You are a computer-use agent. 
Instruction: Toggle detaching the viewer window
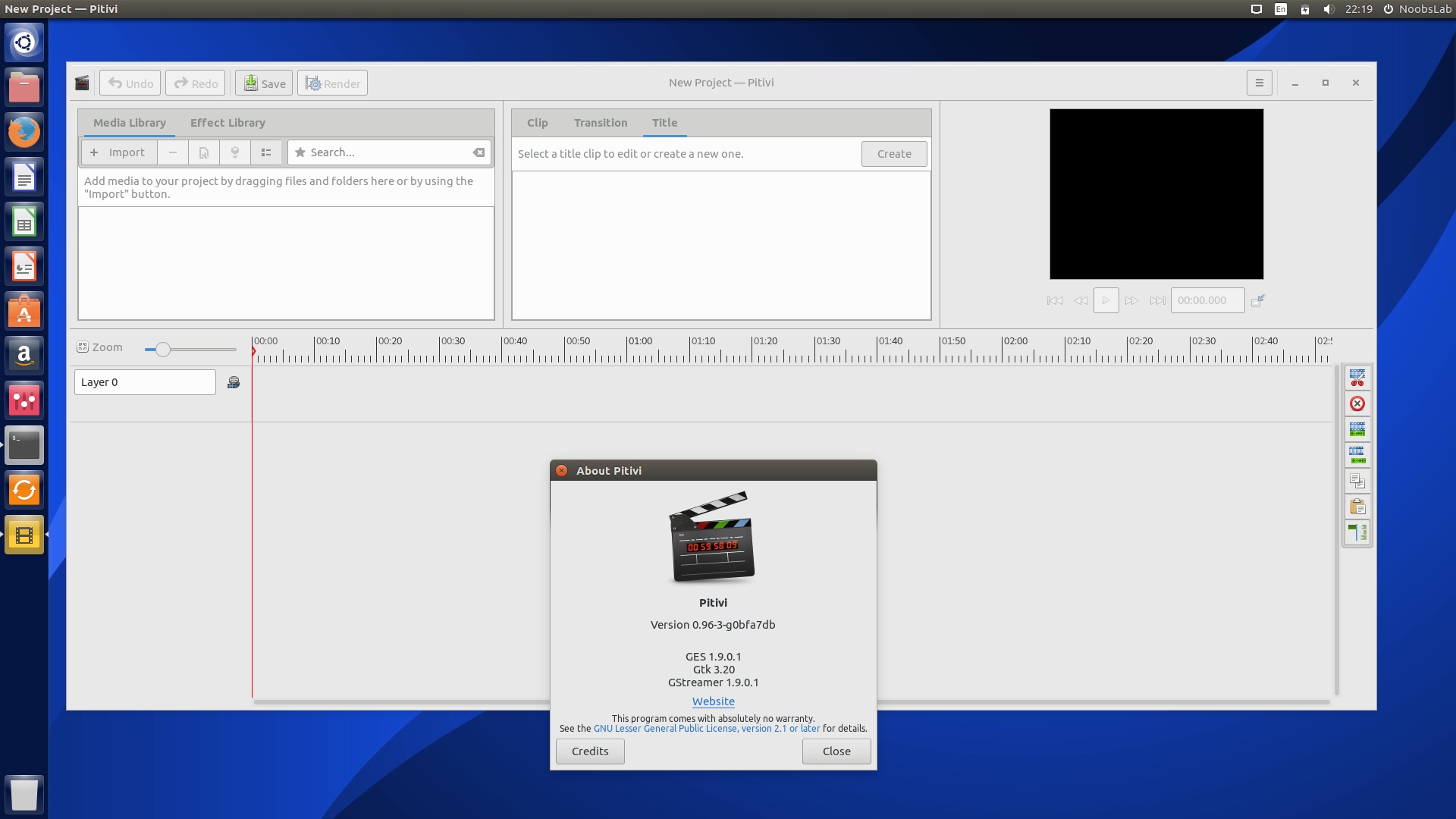coord(1257,300)
